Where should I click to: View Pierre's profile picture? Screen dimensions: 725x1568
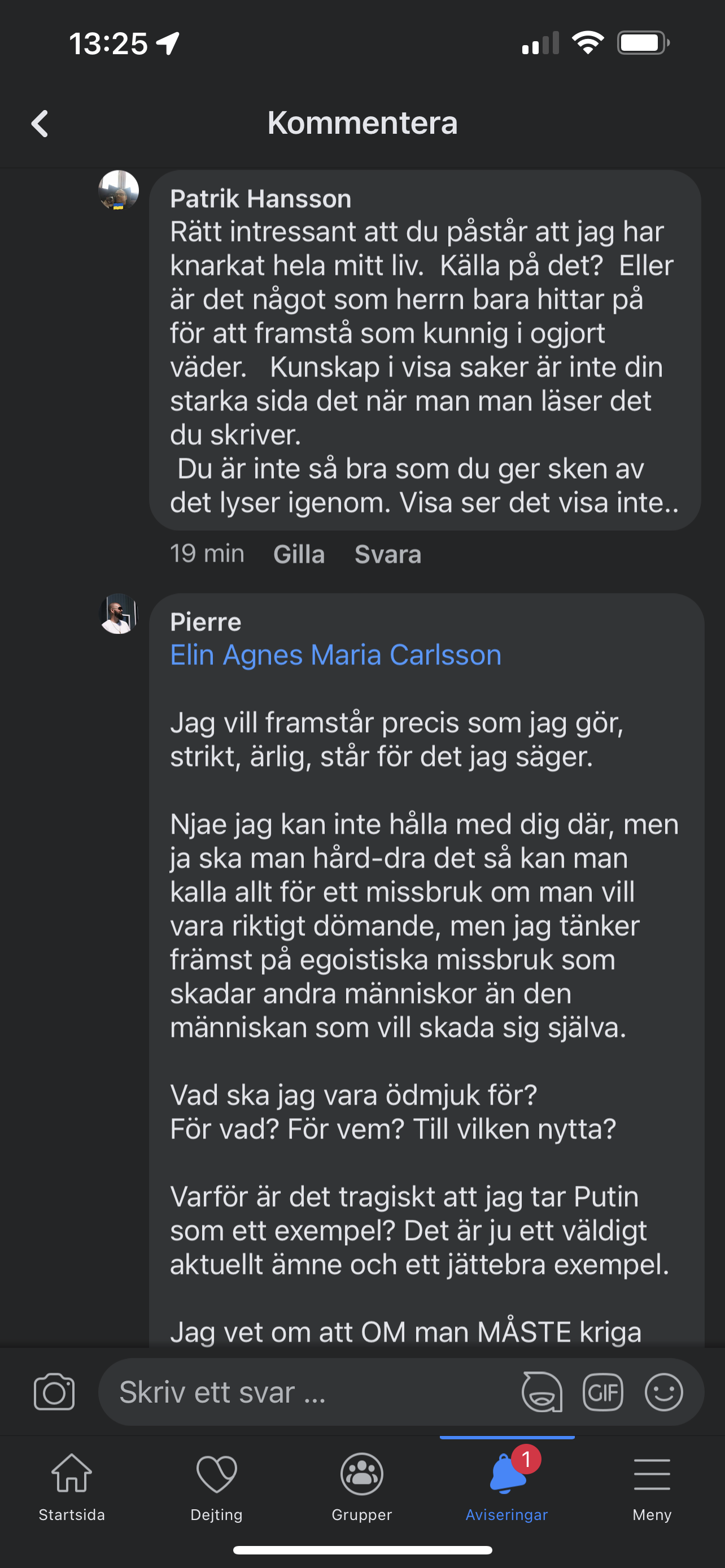pos(119,614)
